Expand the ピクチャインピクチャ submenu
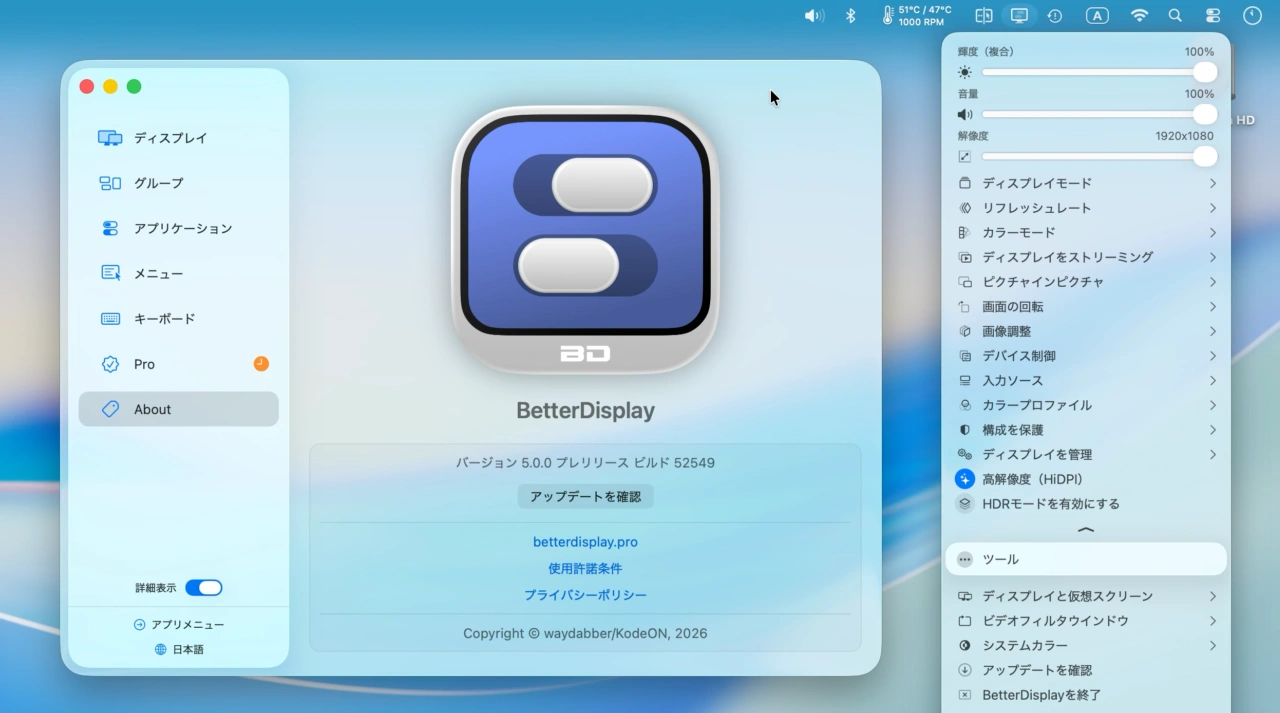This screenshot has height=713, width=1280. click(x=1086, y=282)
